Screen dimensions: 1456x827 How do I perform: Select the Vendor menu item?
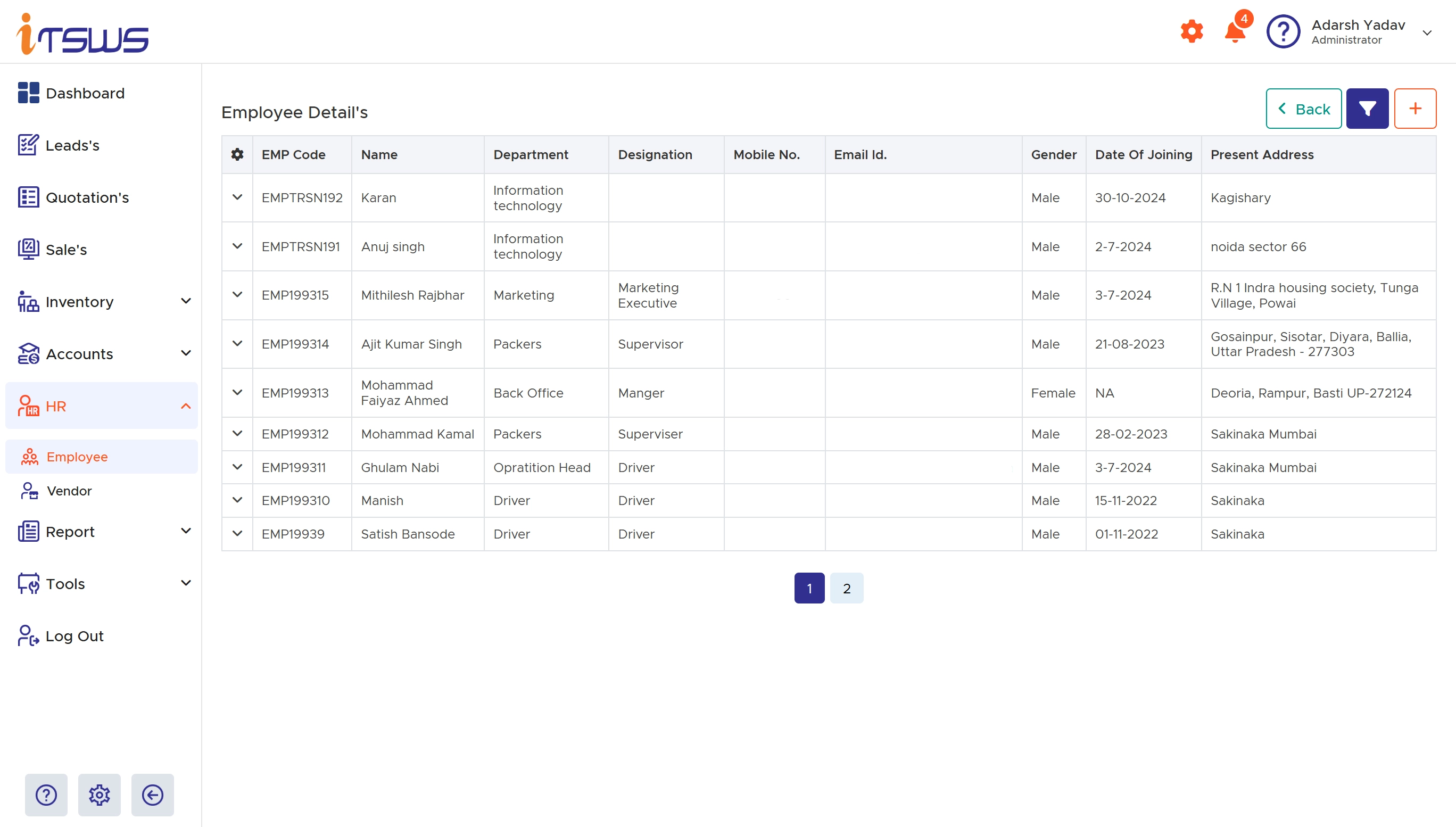click(x=69, y=491)
